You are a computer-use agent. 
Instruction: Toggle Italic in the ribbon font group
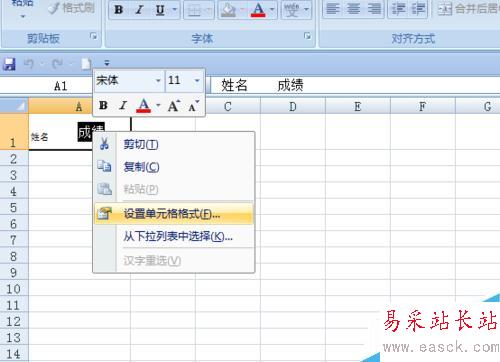point(139,10)
